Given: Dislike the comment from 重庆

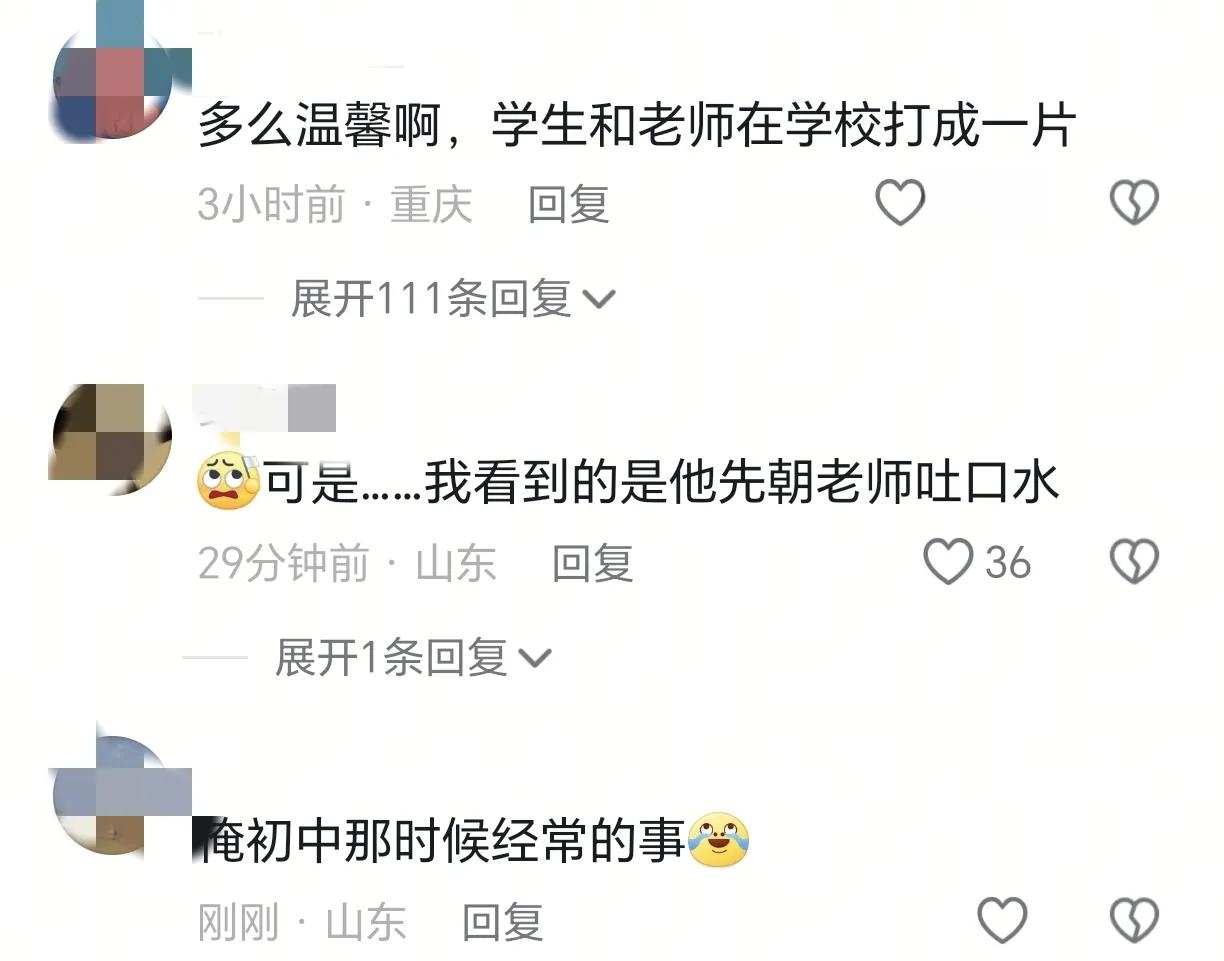Looking at the screenshot, I should click(x=1135, y=203).
